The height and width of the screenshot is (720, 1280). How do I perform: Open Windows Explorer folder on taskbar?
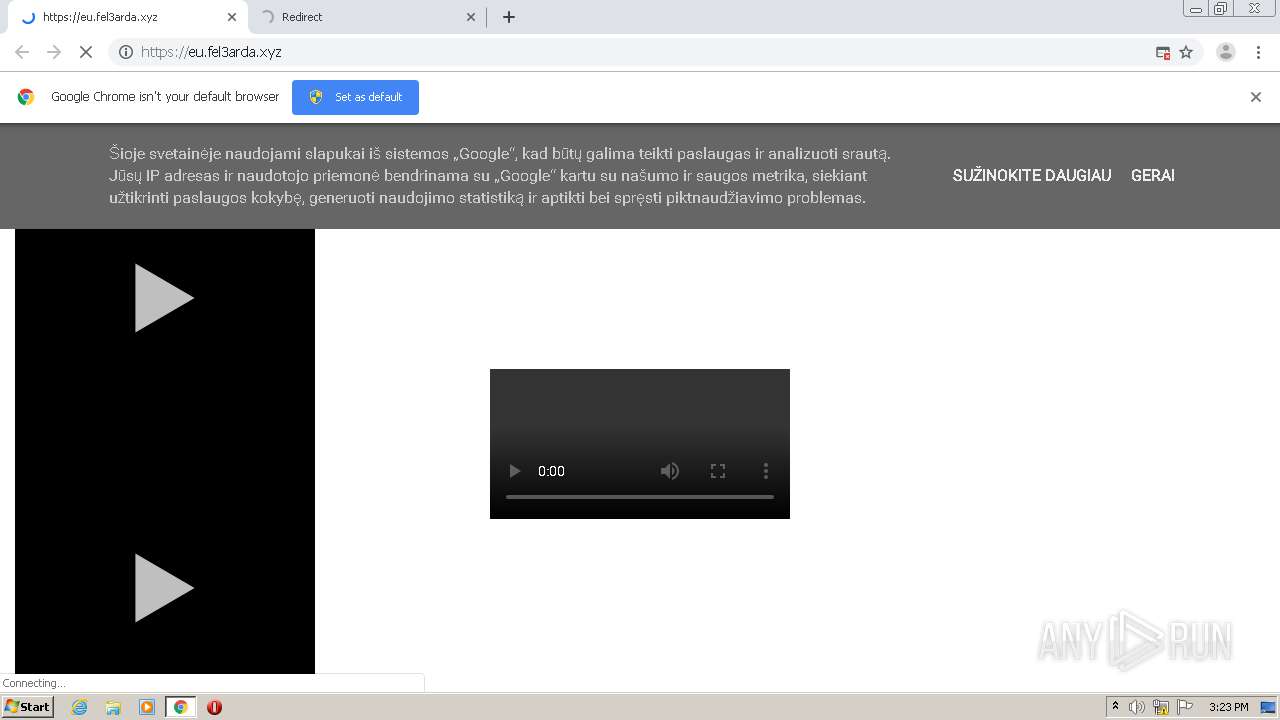(113, 707)
